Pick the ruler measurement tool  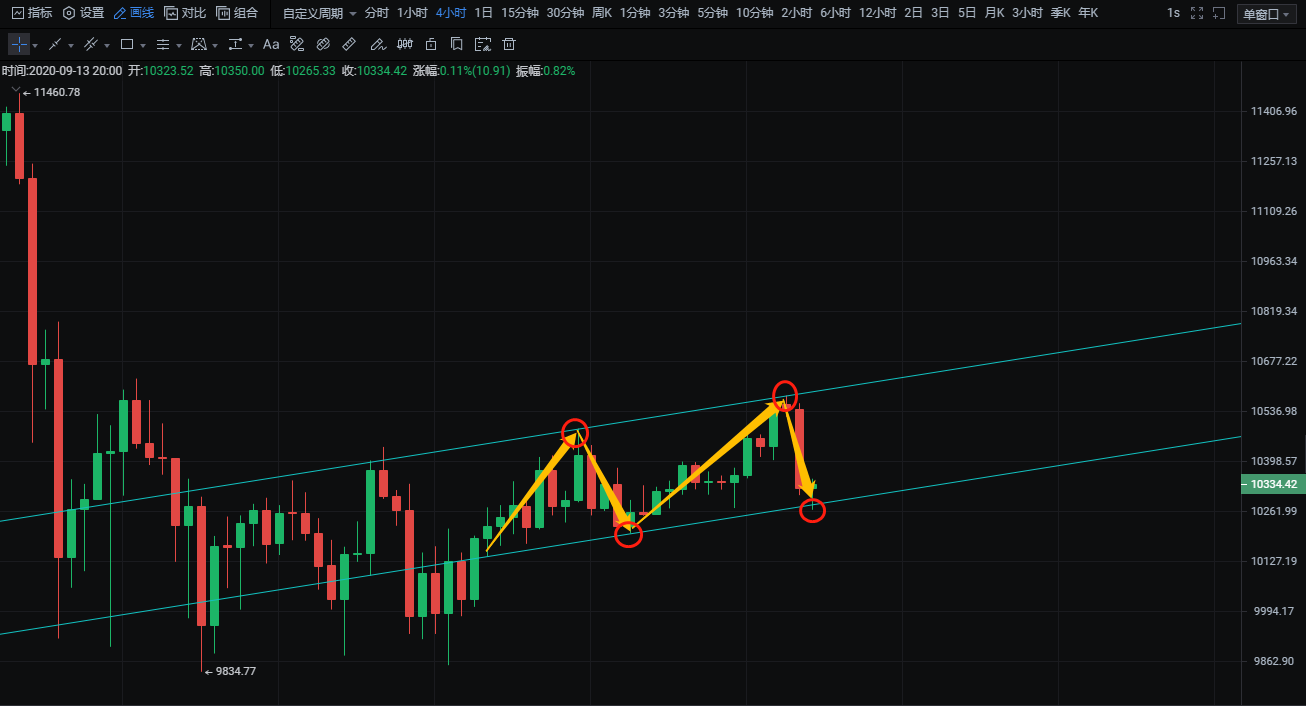point(349,45)
